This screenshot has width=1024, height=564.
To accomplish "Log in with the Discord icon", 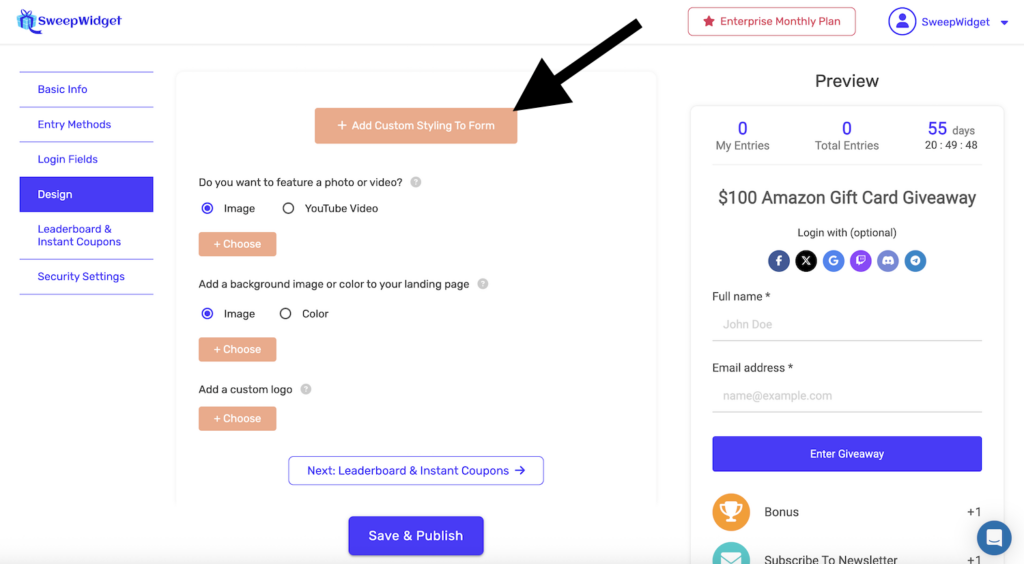I will tap(887, 262).
